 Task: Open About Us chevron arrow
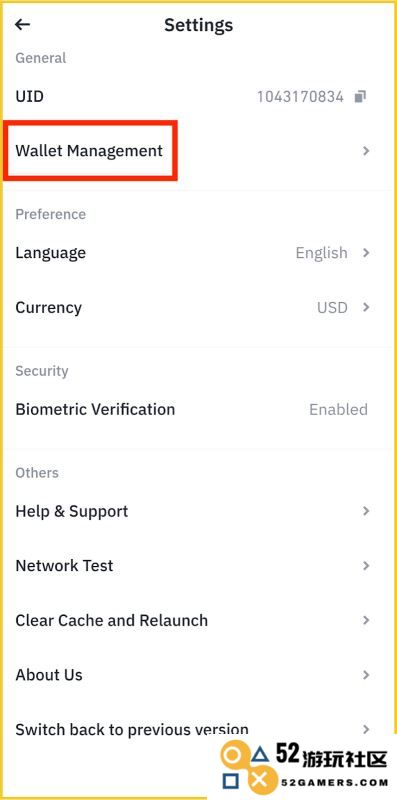(x=365, y=674)
